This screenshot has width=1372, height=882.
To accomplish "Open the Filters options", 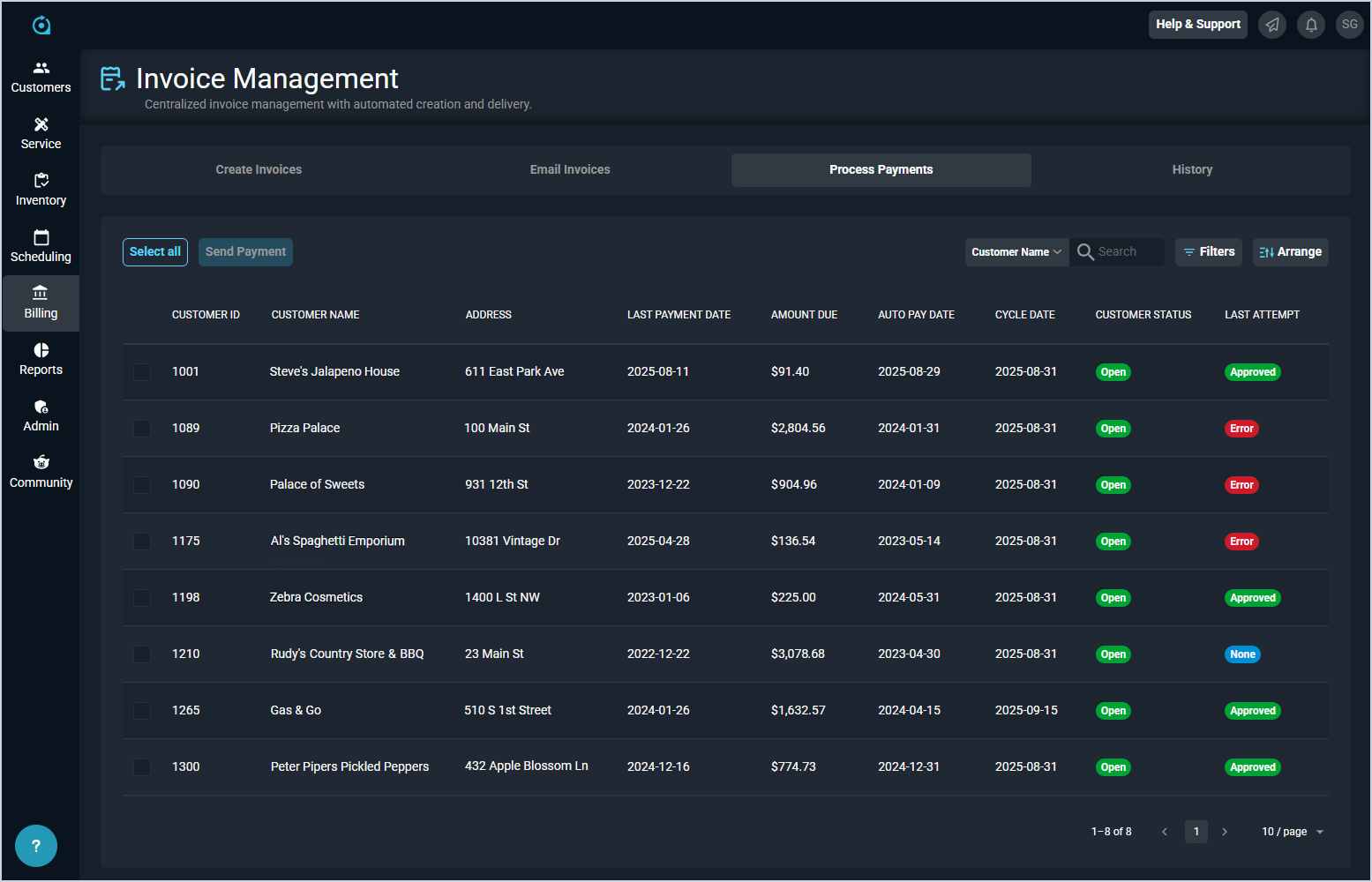I will pyautogui.click(x=1209, y=252).
